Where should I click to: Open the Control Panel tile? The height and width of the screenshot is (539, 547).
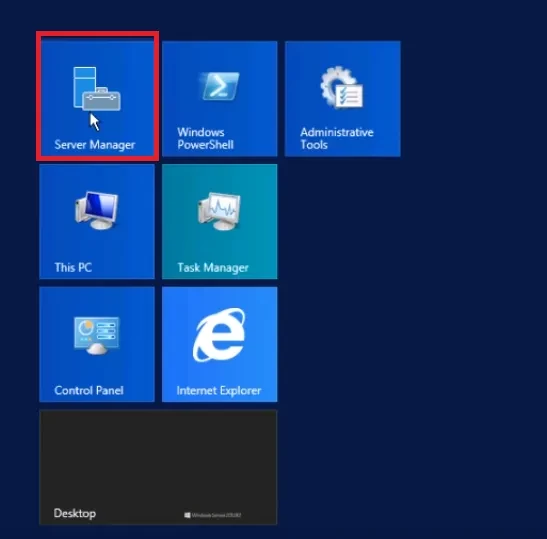tap(97, 344)
